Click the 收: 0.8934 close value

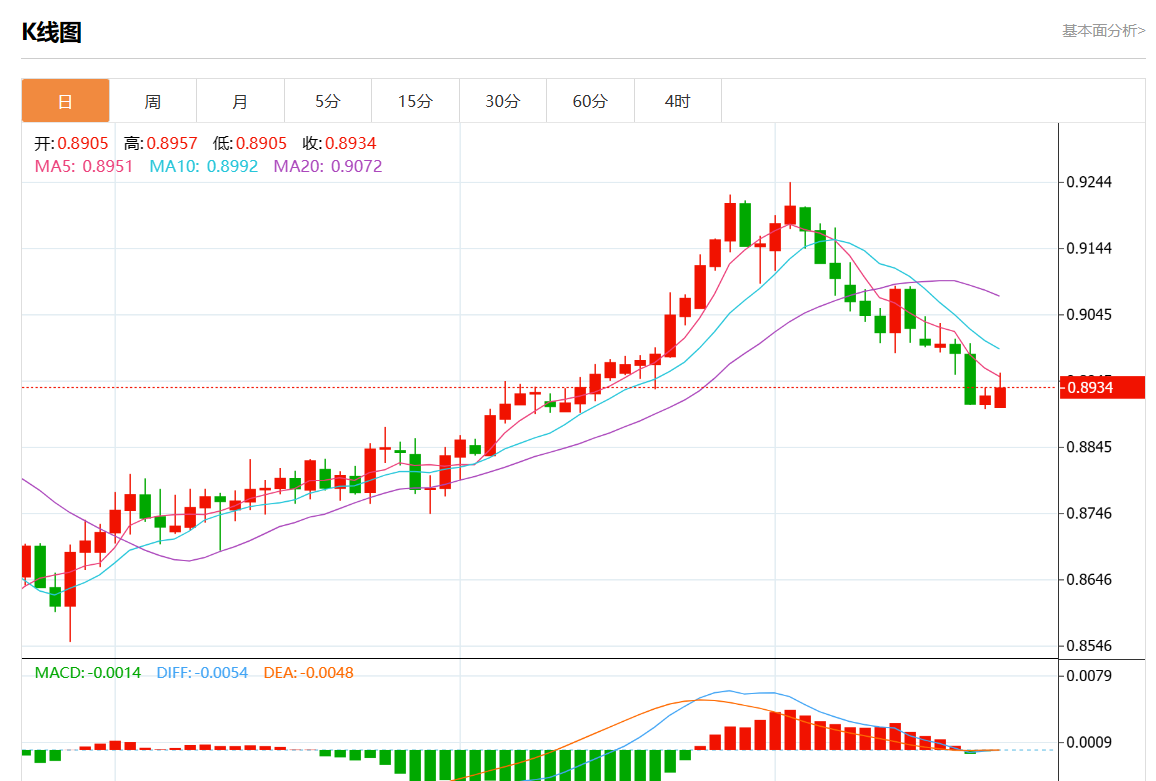click(x=339, y=143)
